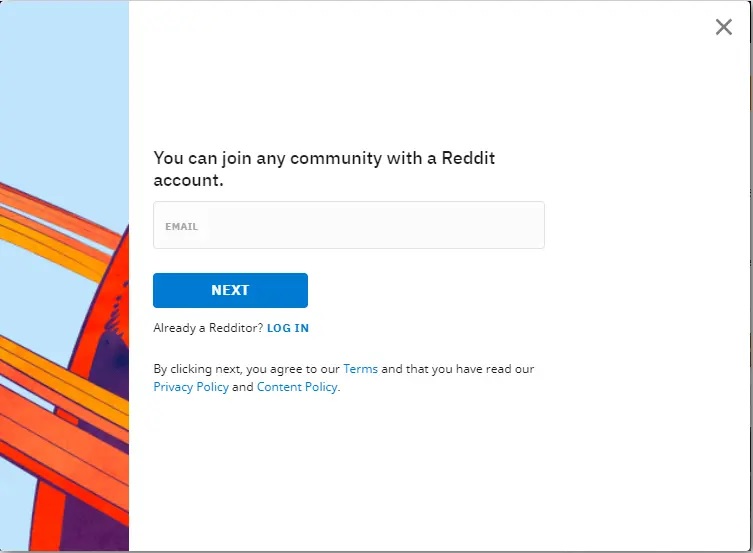
Task: Click the 'and that you have read our' text
Action: pyautogui.click(x=458, y=369)
